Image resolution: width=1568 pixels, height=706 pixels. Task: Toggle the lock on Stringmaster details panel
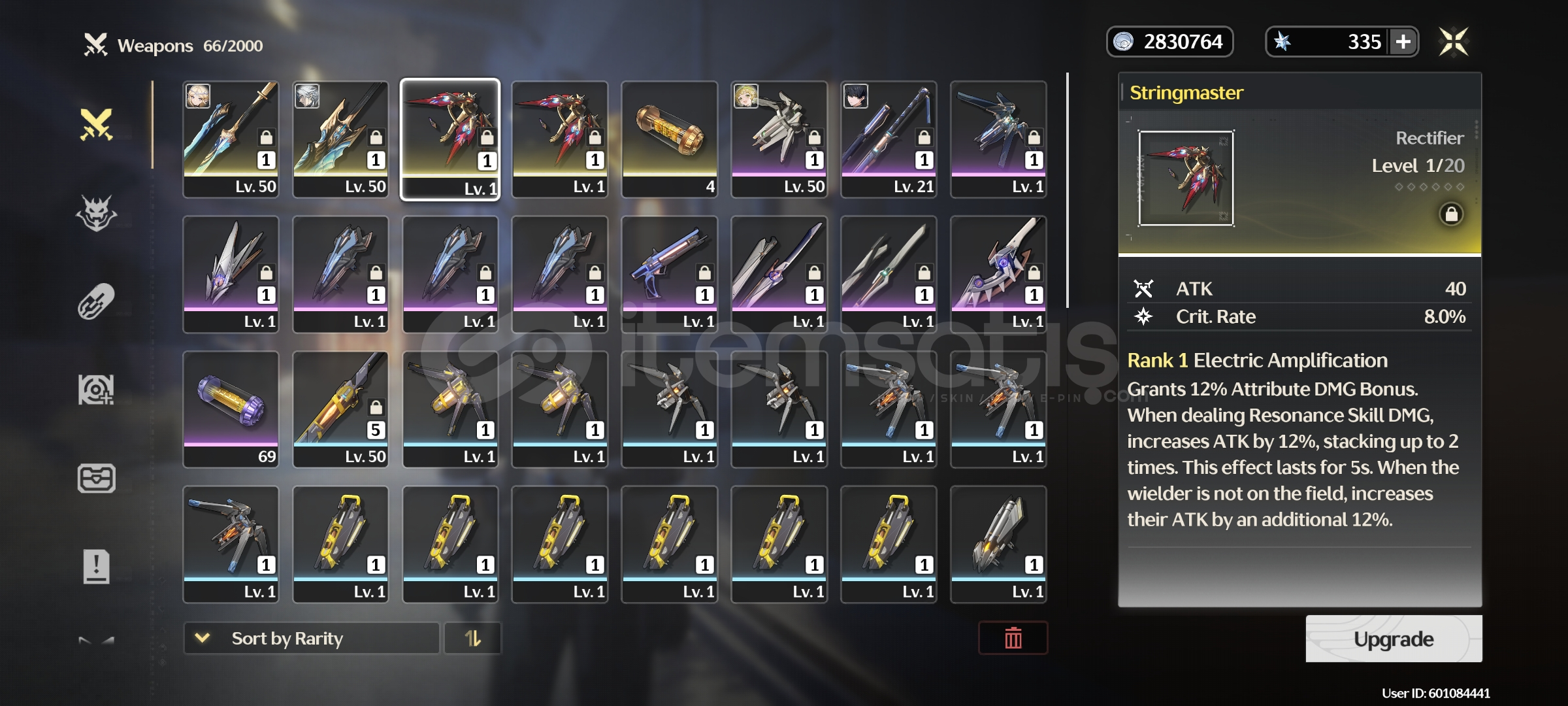[1451, 214]
